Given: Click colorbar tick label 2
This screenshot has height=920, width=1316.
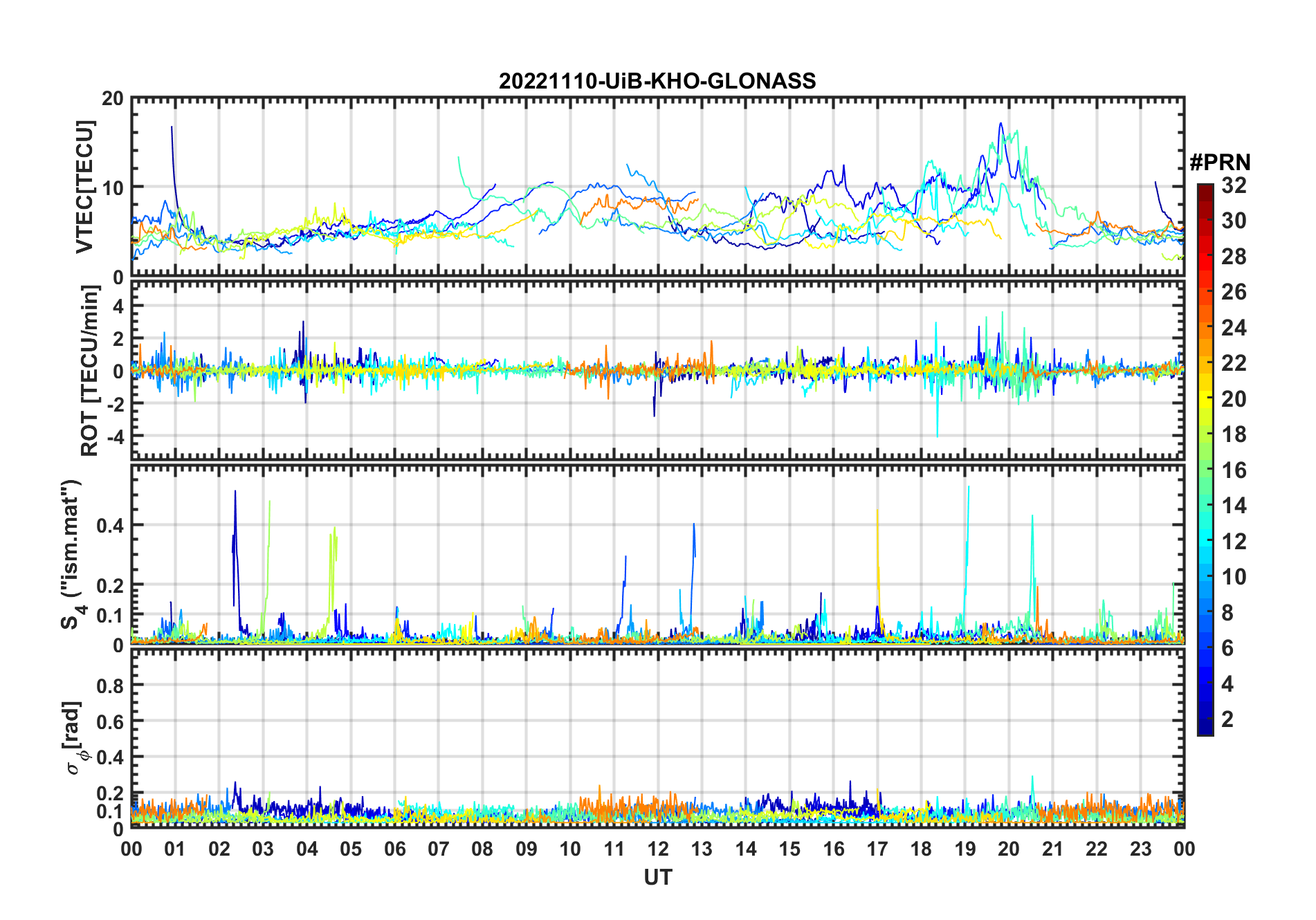Looking at the screenshot, I should (x=1227, y=719).
